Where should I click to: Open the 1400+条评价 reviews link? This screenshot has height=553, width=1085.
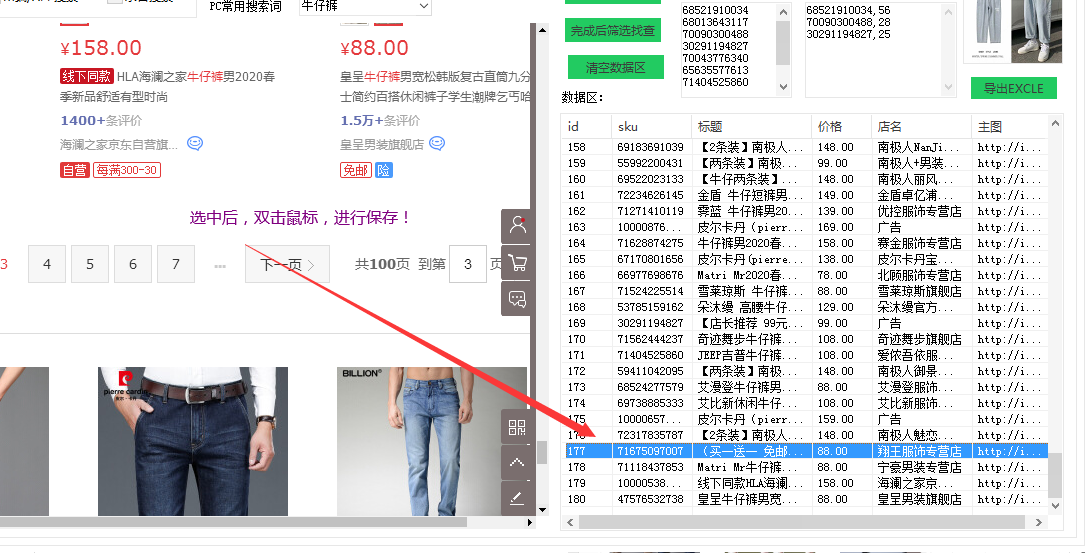pos(101,120)
